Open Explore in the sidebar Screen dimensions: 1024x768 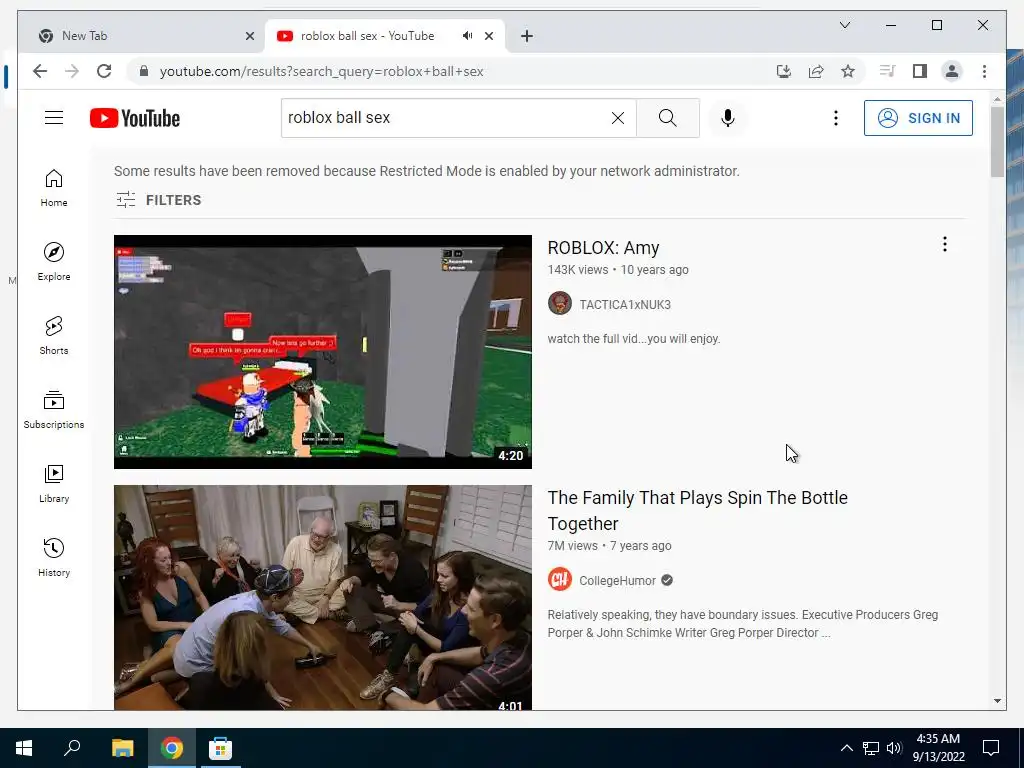(54, 262)
